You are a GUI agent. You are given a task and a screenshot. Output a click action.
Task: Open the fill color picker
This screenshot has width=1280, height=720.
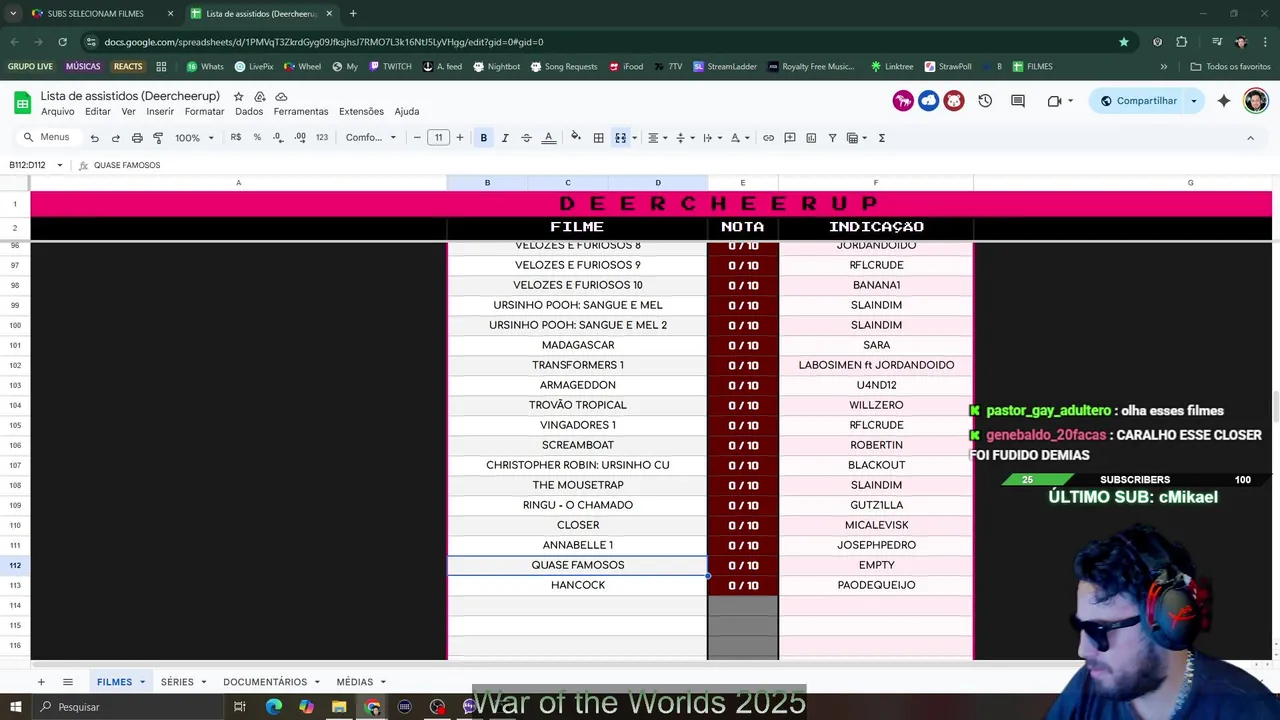pos(576,138)
